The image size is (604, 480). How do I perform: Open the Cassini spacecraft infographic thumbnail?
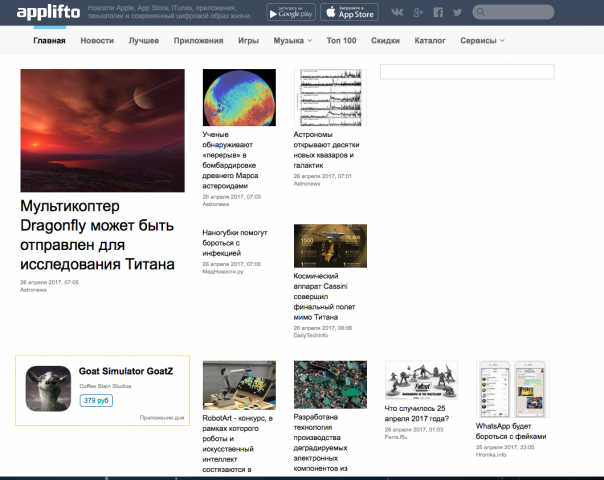(x=330, y=246)
